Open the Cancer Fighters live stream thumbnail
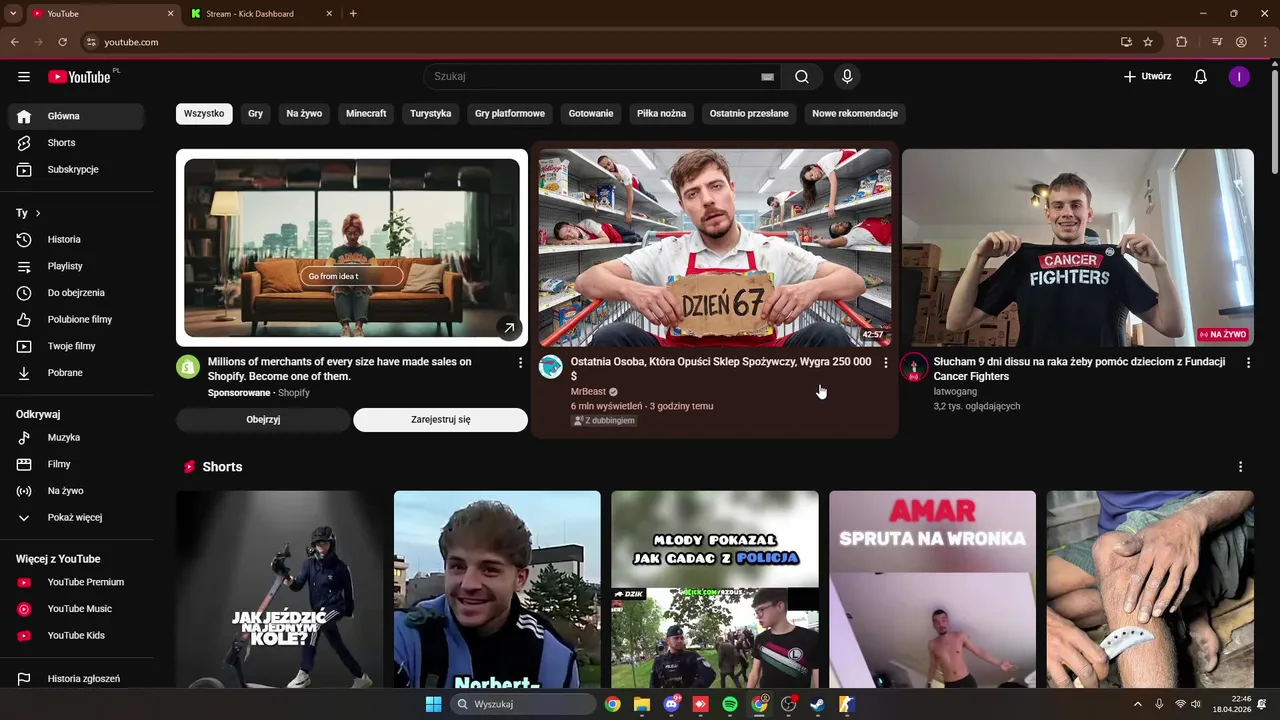The image size is (1280, 720). point(1078,248)
